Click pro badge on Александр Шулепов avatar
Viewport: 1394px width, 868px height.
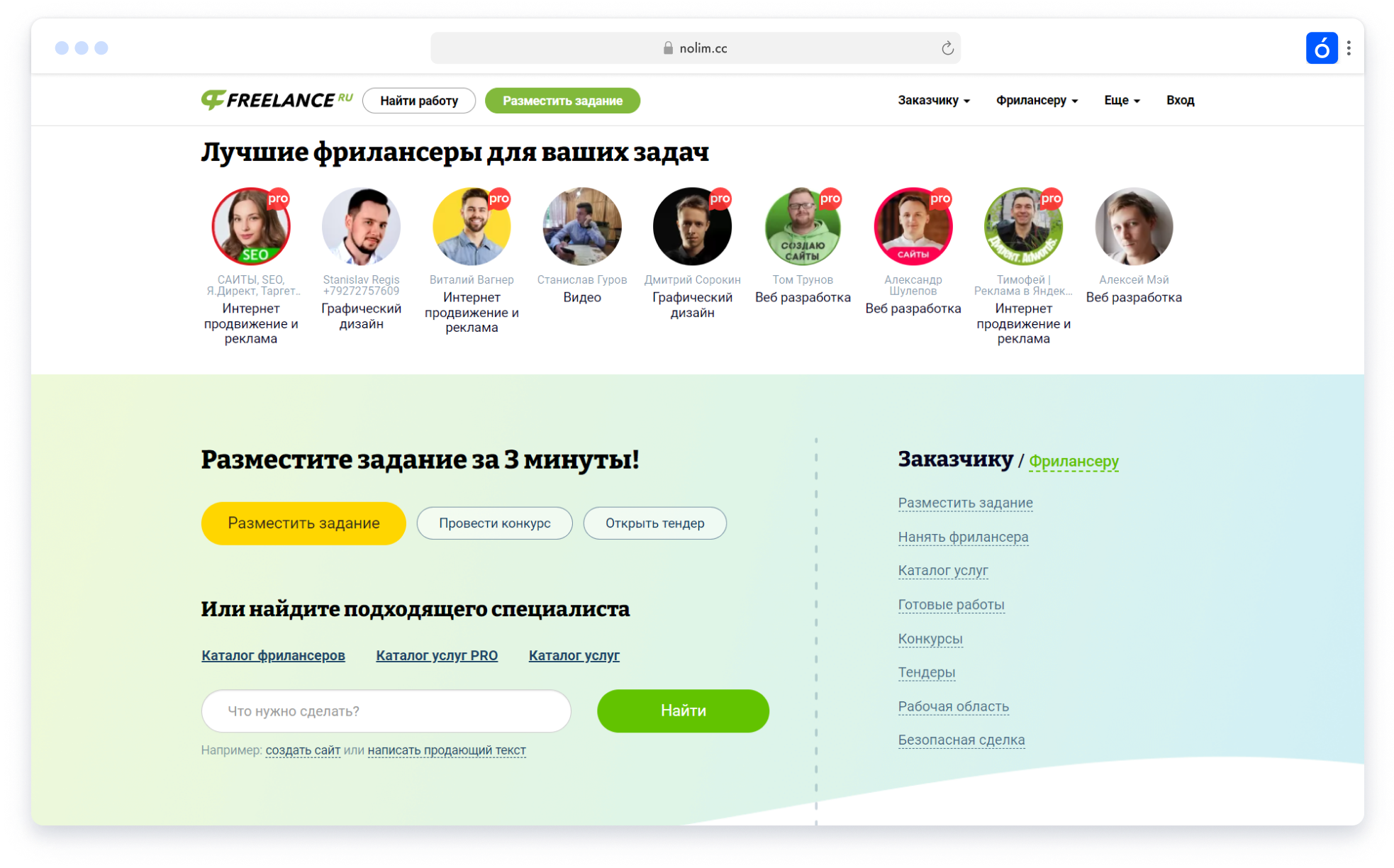point(940,199)
